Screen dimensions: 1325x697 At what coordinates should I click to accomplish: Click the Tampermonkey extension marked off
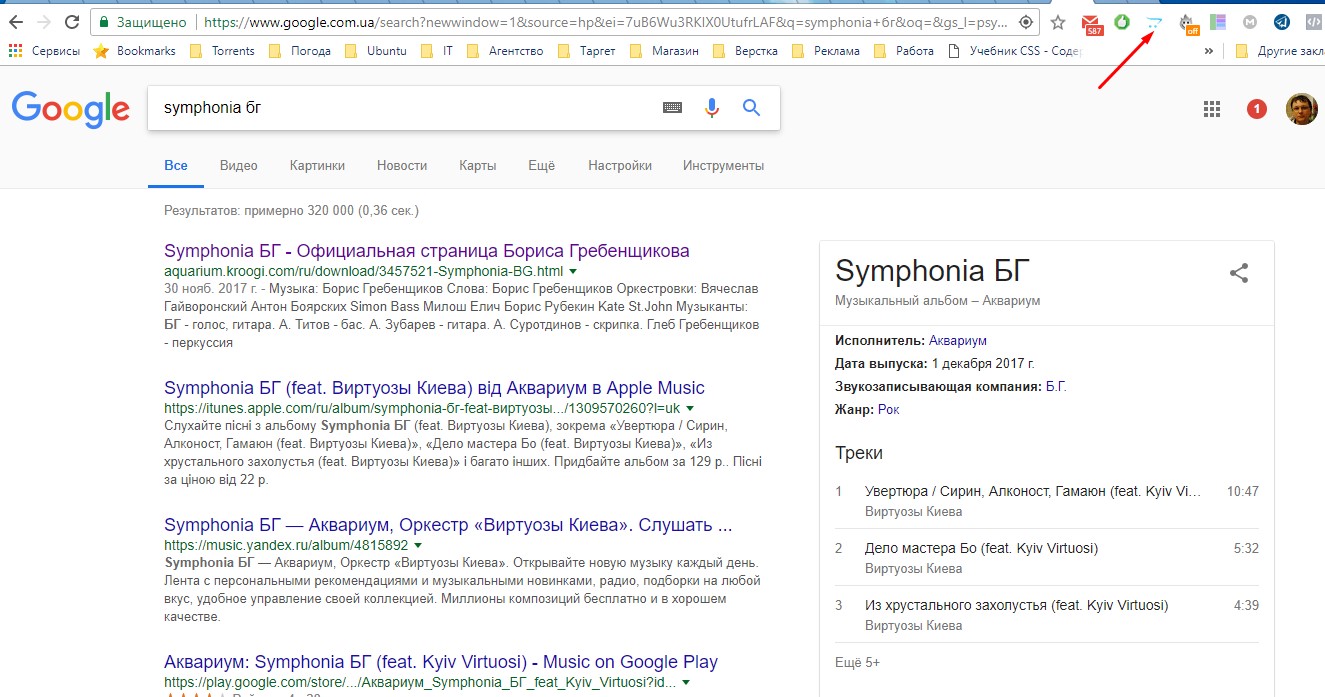pyautogui.click(x=1188, y=23)
